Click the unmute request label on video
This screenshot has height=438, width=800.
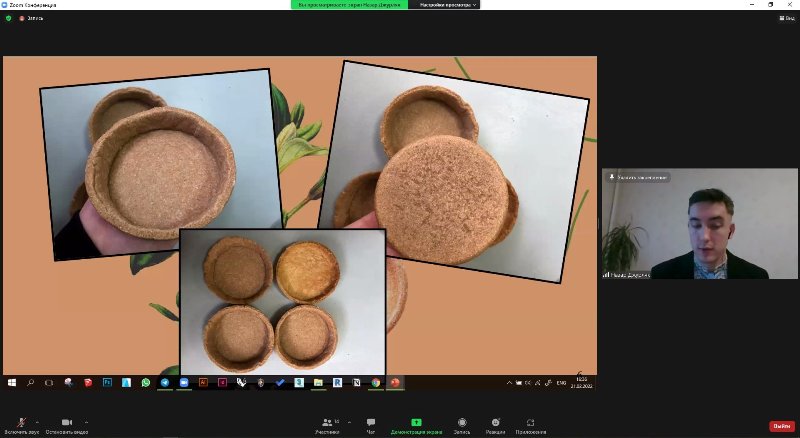[638, 177]
